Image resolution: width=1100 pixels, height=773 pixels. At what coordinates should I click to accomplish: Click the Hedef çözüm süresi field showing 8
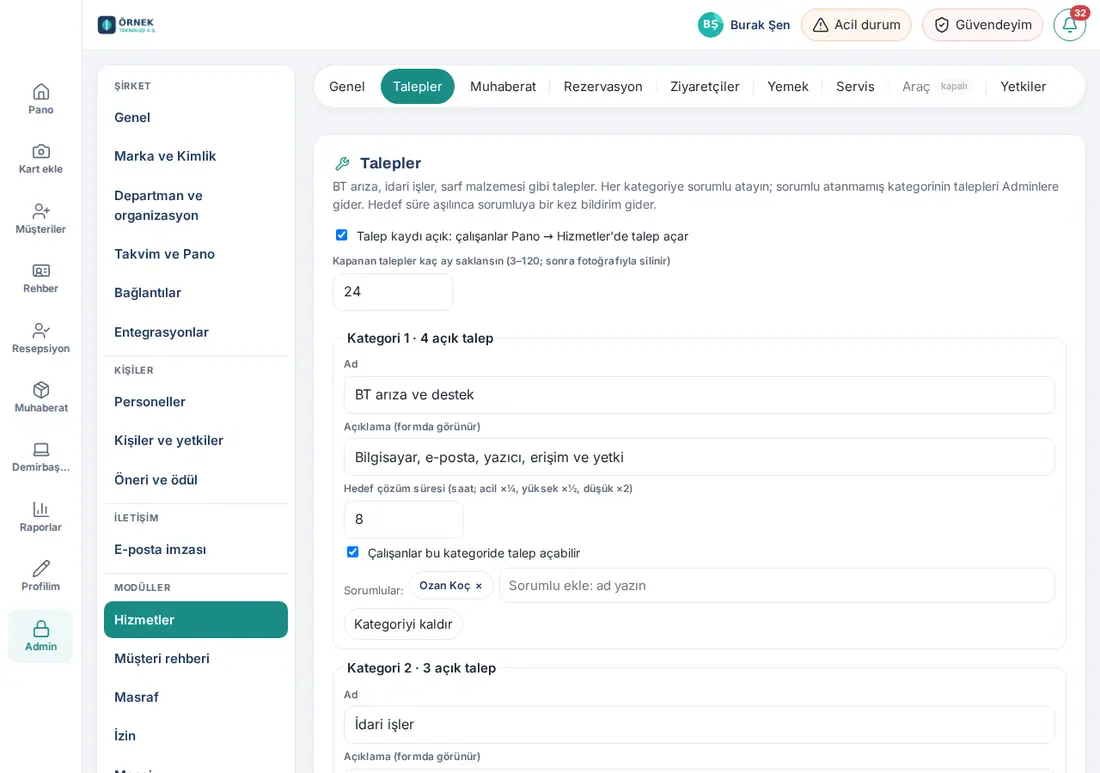click(403, 519)
